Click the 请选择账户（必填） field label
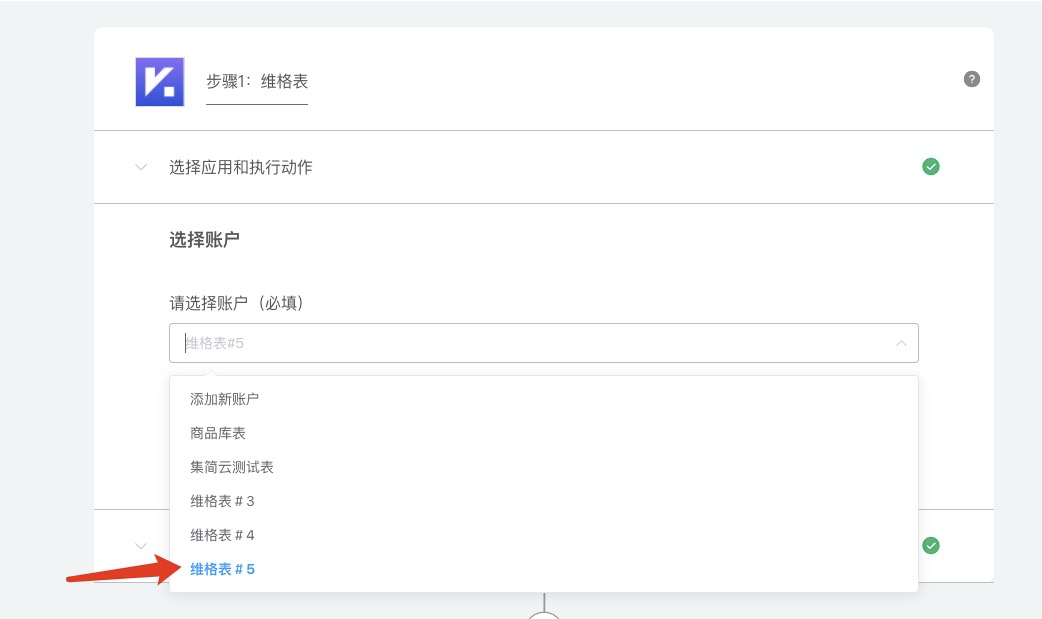The image size is (1042, 619). tap(236, 303)
